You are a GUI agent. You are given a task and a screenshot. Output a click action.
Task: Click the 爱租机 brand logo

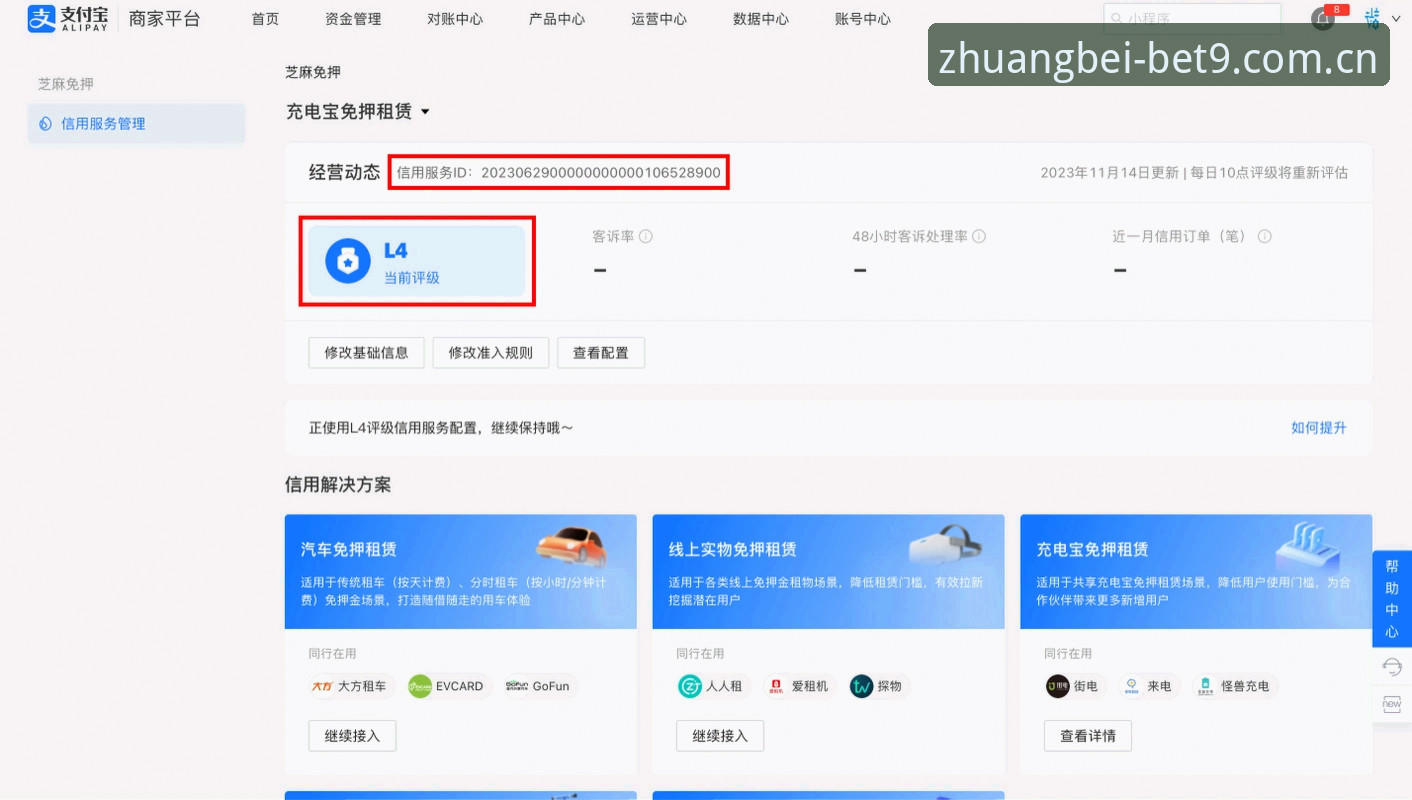775,686
